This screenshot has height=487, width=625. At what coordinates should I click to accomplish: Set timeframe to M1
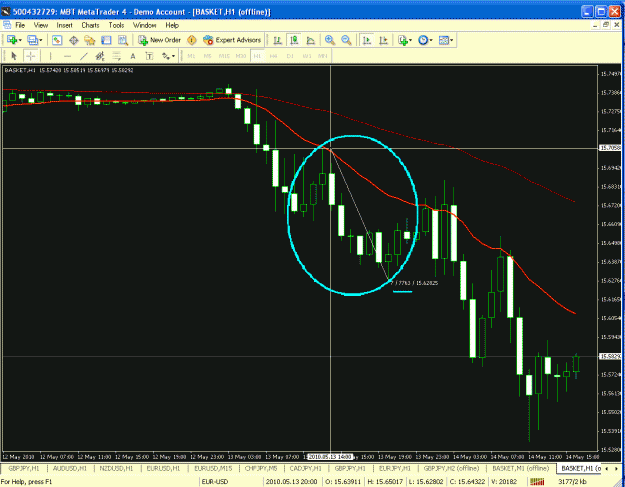(x=191, y=56)
